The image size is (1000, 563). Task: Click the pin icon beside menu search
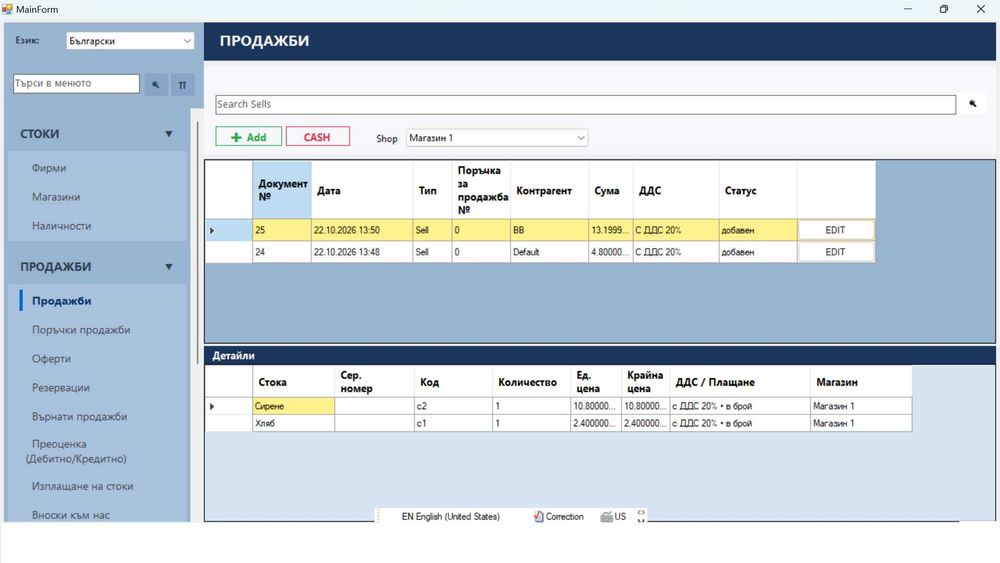pos(182,84)
